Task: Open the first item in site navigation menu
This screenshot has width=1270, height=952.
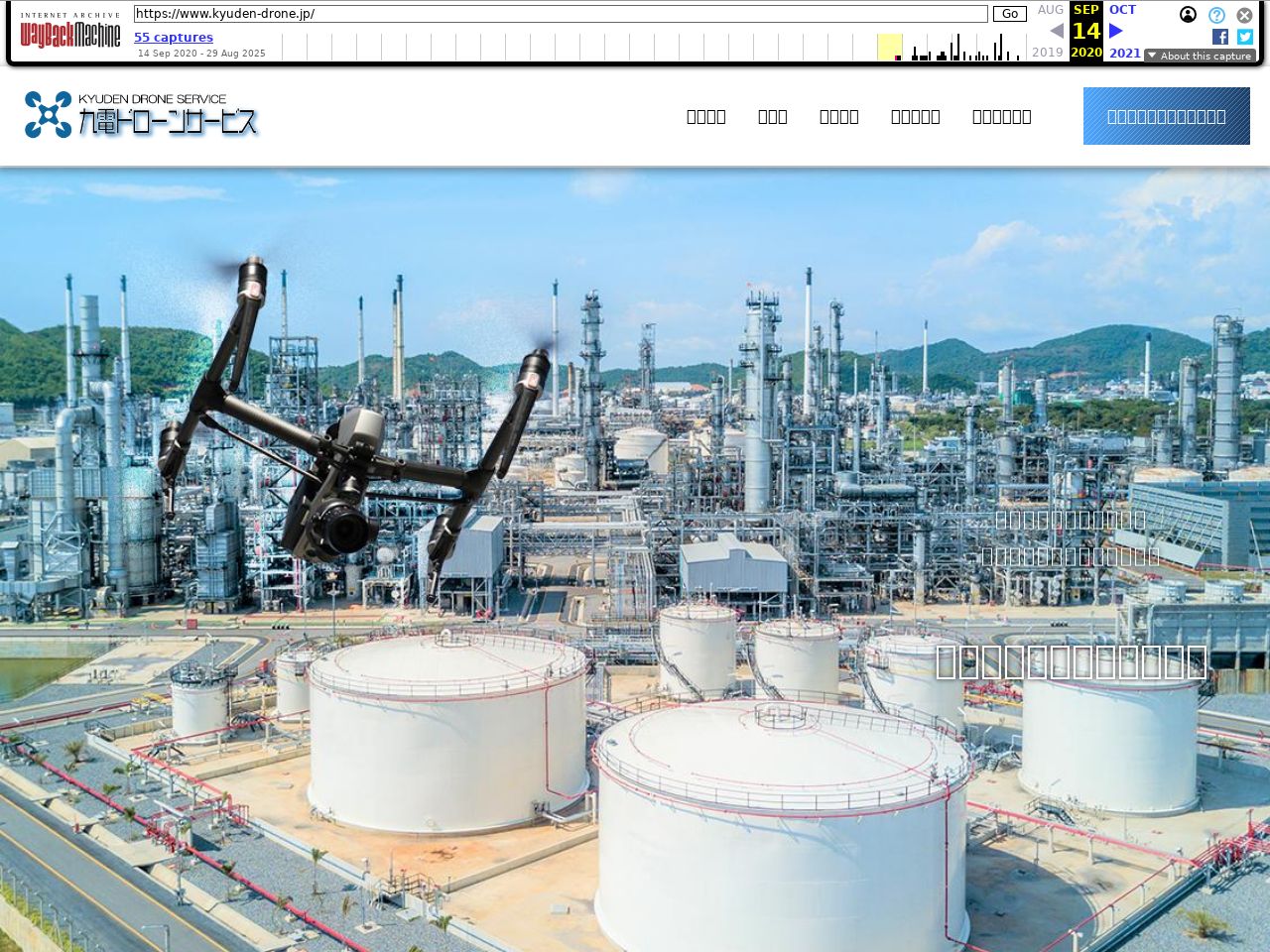Action: pos(705,116)
